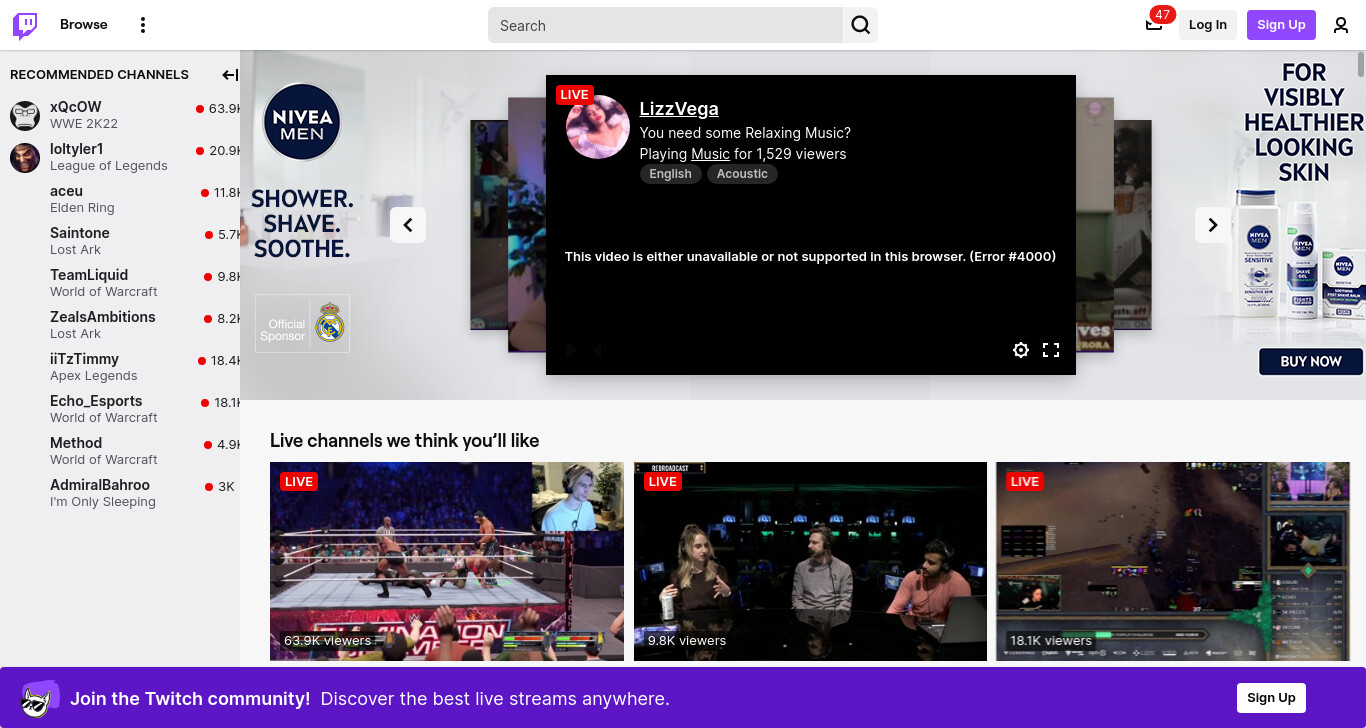The width and height of the screenshot is (1366, 728).
Task: Open the Music category link
Action: pos(710,154)
